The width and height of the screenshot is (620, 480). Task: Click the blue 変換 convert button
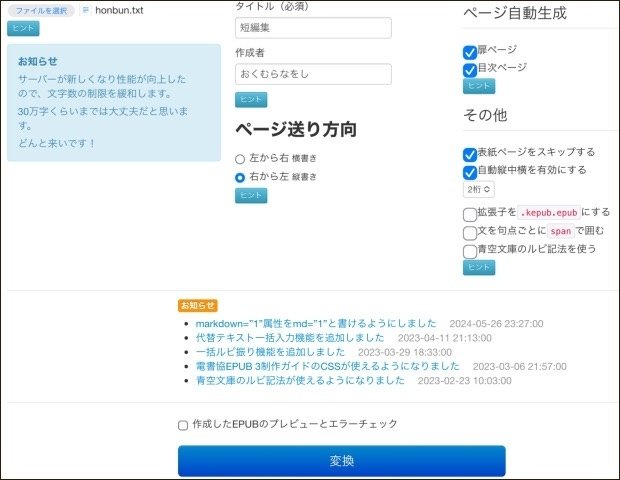click(x=342, y=461)
